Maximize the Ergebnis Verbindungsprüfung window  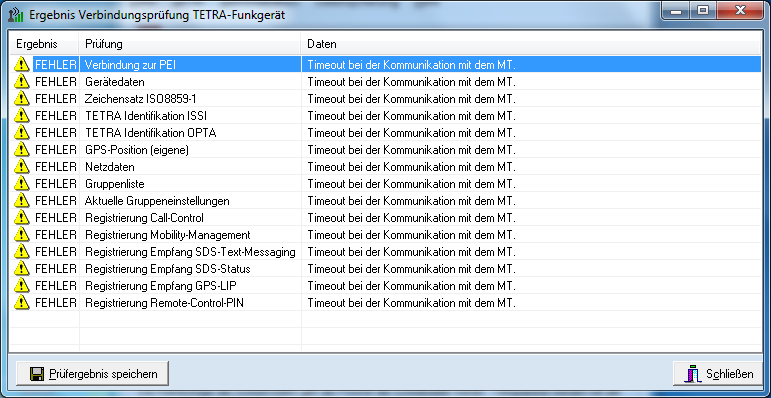(x=703, y=10)
